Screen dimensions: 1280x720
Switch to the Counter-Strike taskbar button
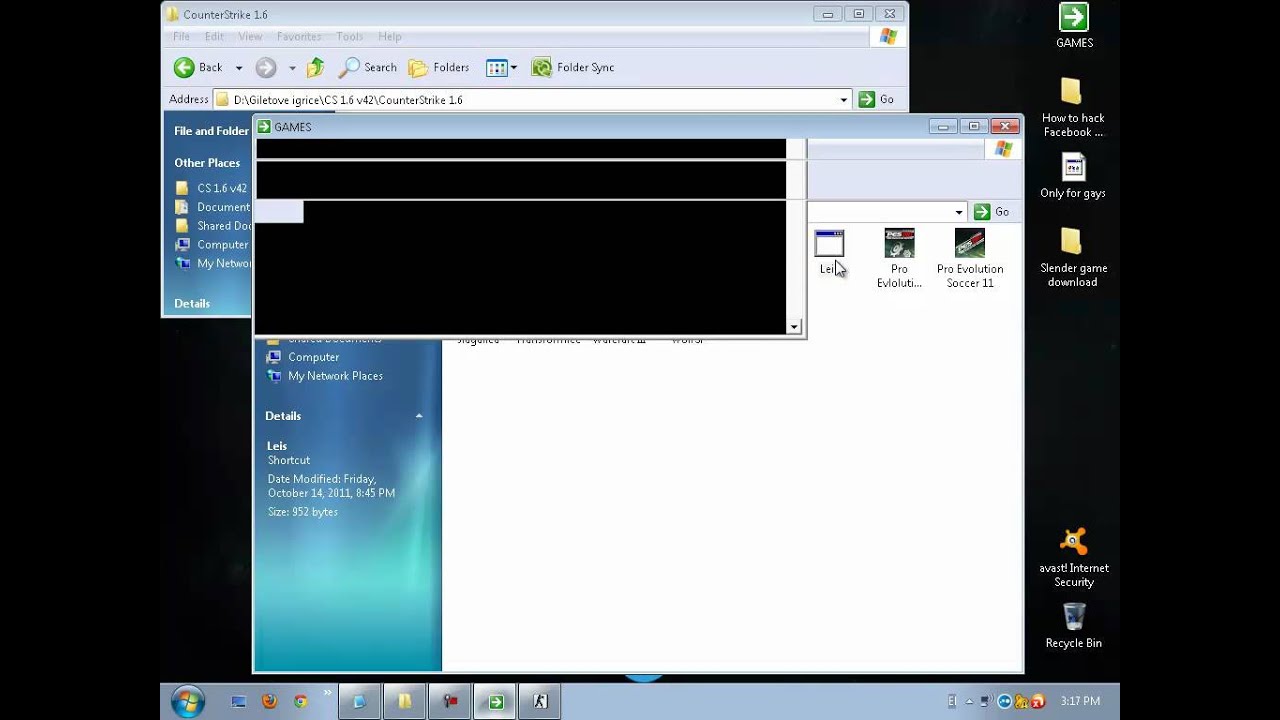point(540,702)
